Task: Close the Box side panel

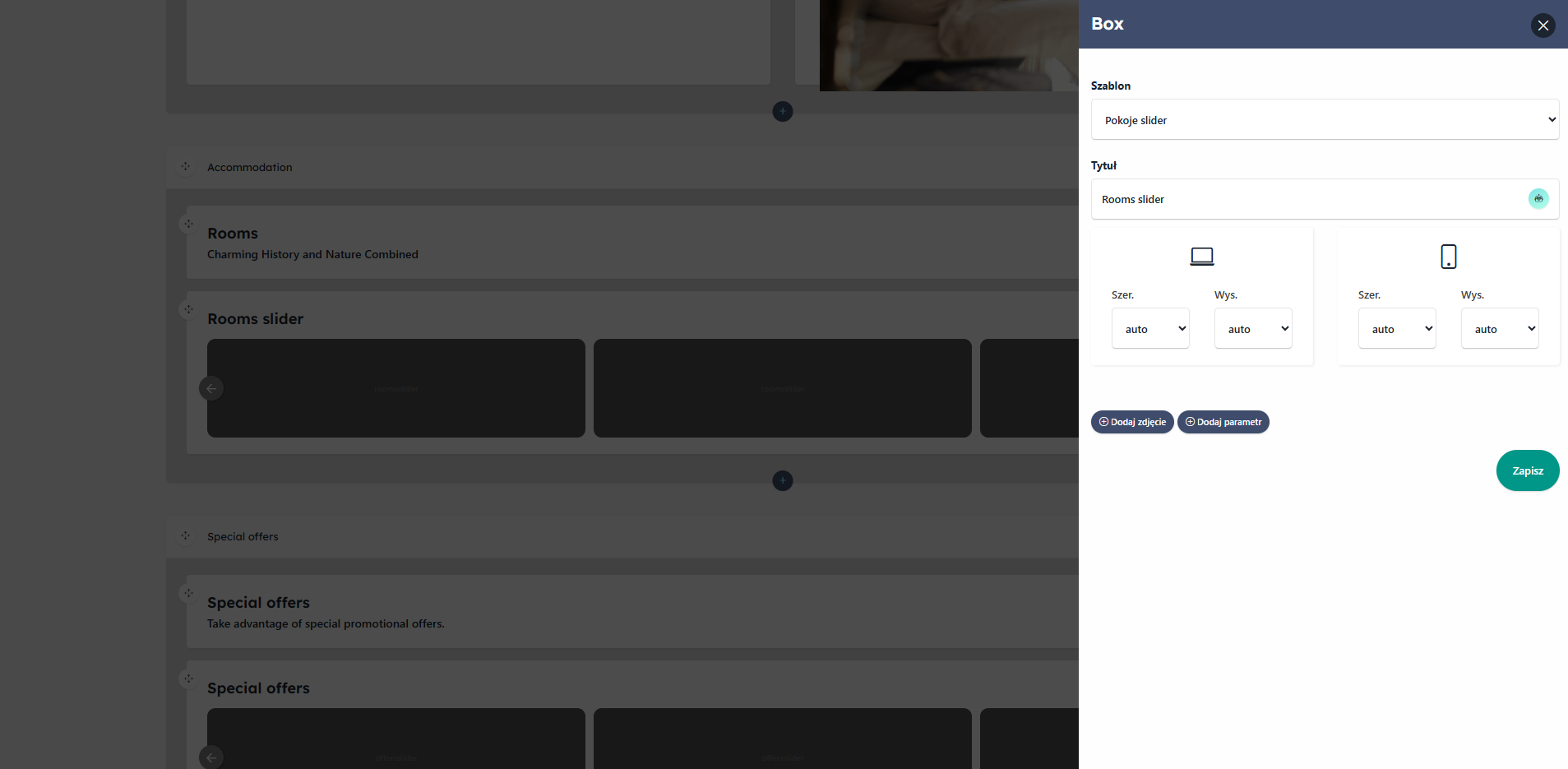Action: 1543,25
